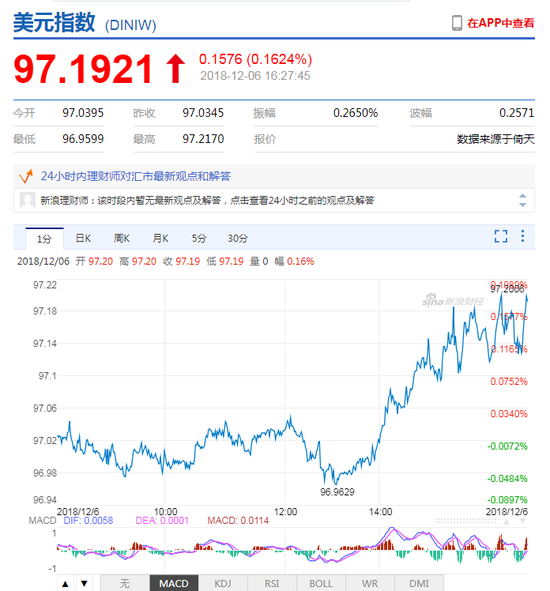Select the 1分 chart tab

[x=44, y=239]
